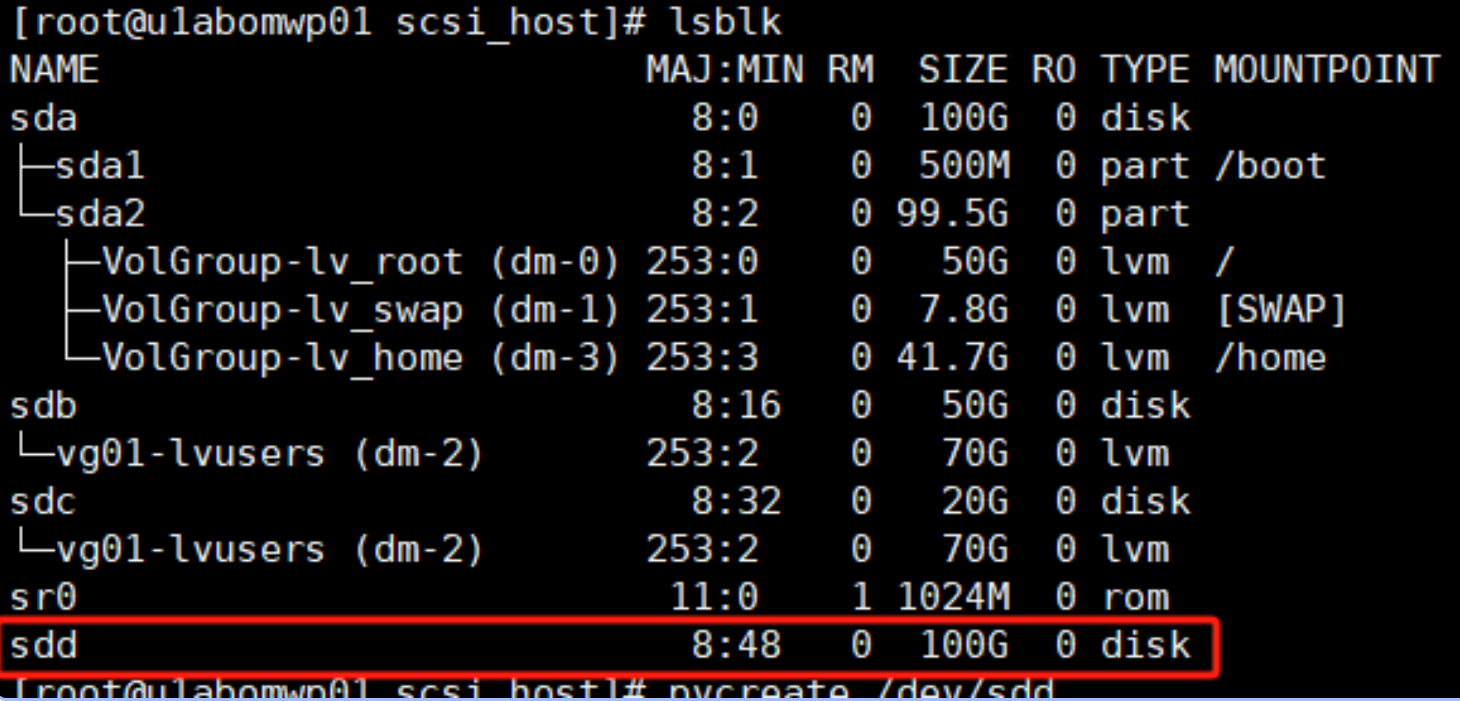Screen dimensions: 1460x701
Task: Click the highlighted sdd disk name
Action: 43,645
